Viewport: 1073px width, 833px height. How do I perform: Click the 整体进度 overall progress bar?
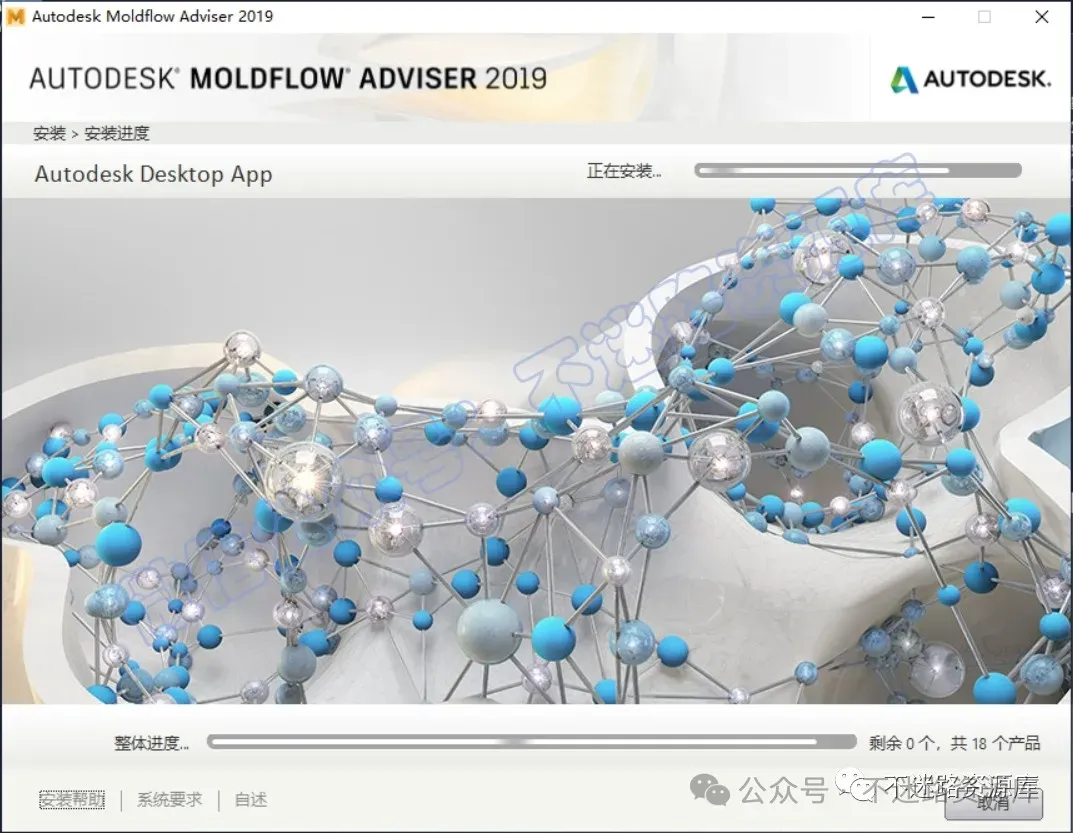click(532, 742)
